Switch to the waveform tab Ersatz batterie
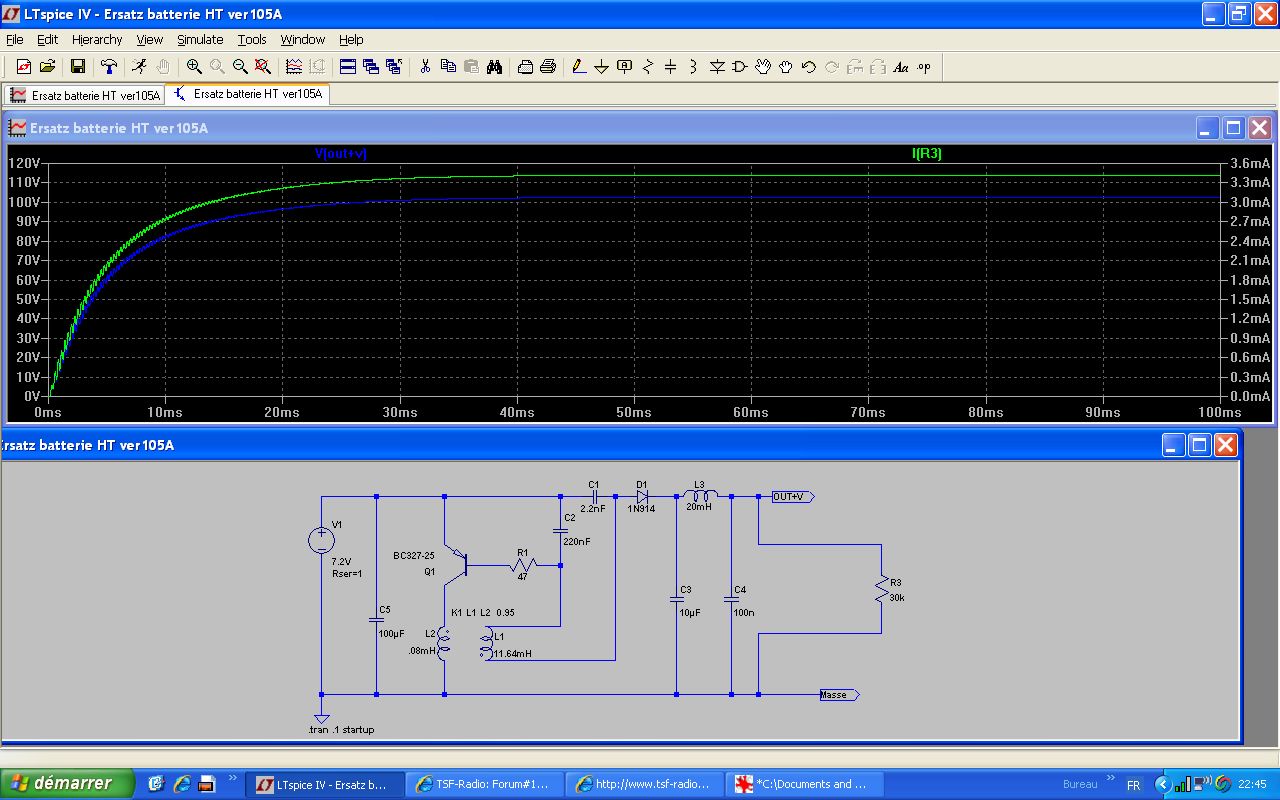Image resolution: width=1280 pixels, height=800 pixels. point(84,95)
